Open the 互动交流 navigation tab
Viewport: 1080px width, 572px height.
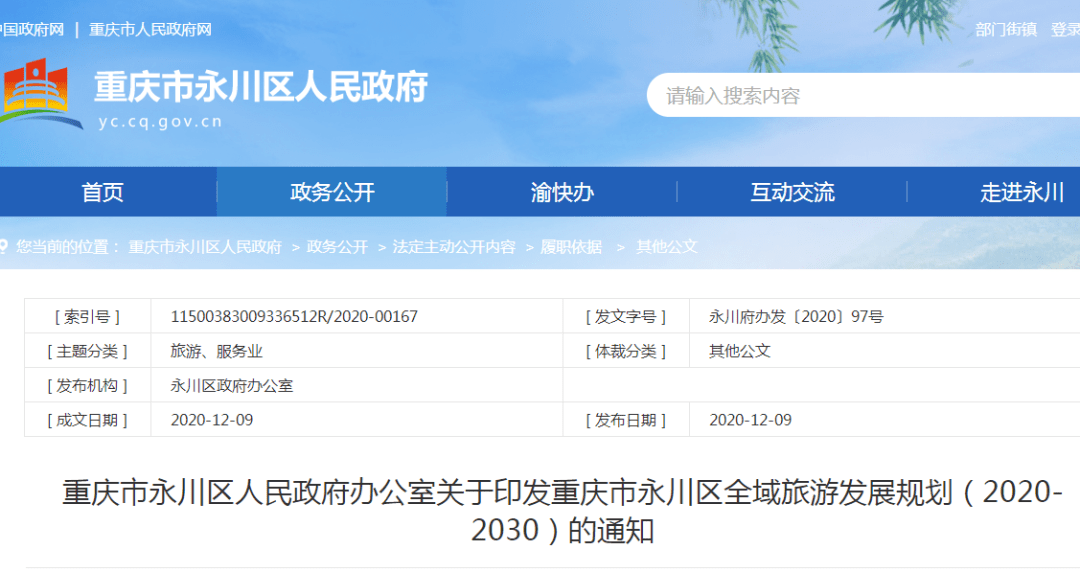pyautogui.click(x=792, y=192)
